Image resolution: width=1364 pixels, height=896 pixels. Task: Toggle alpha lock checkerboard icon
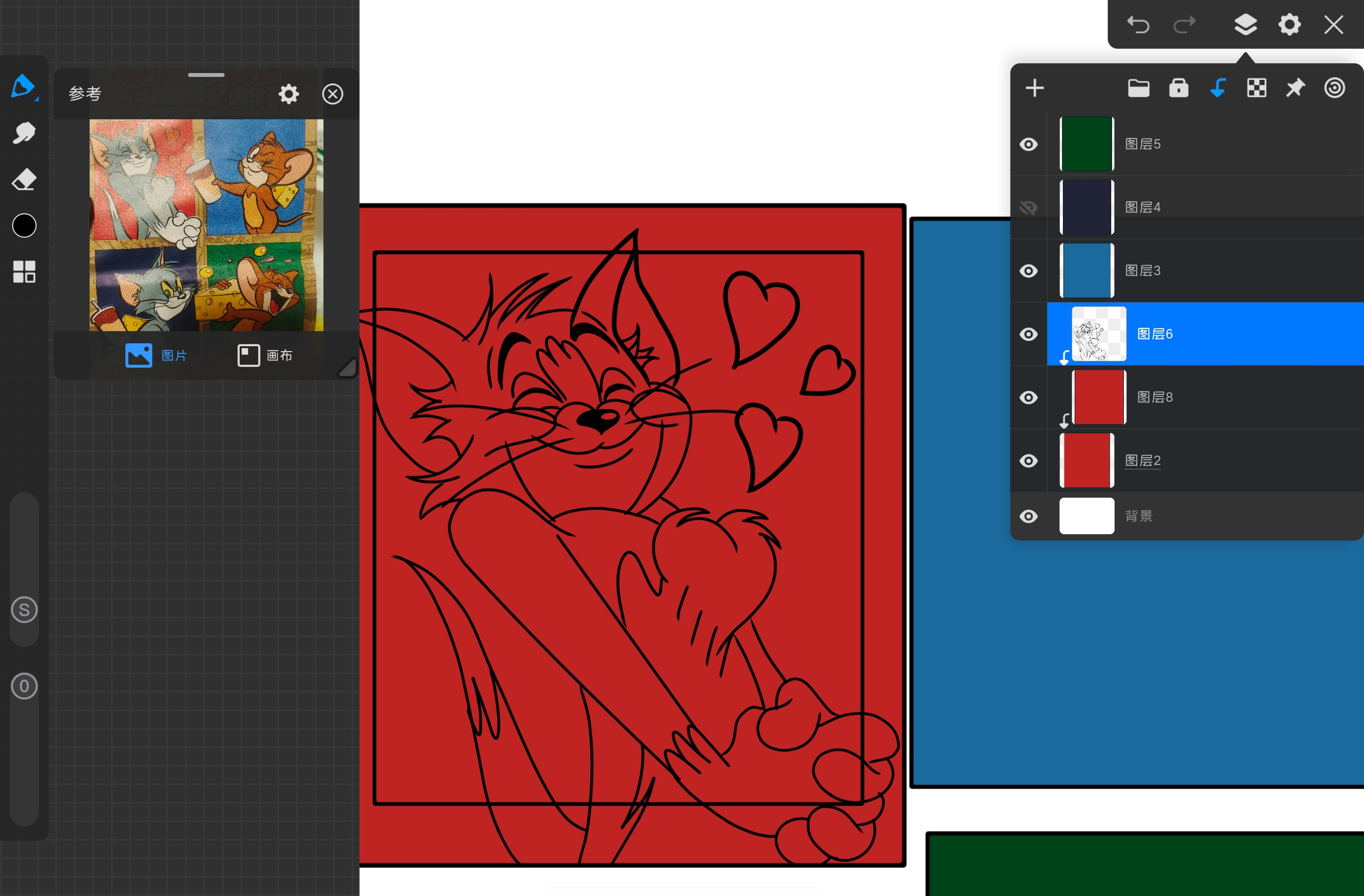pyautogui.click(x=1256, y=88)
